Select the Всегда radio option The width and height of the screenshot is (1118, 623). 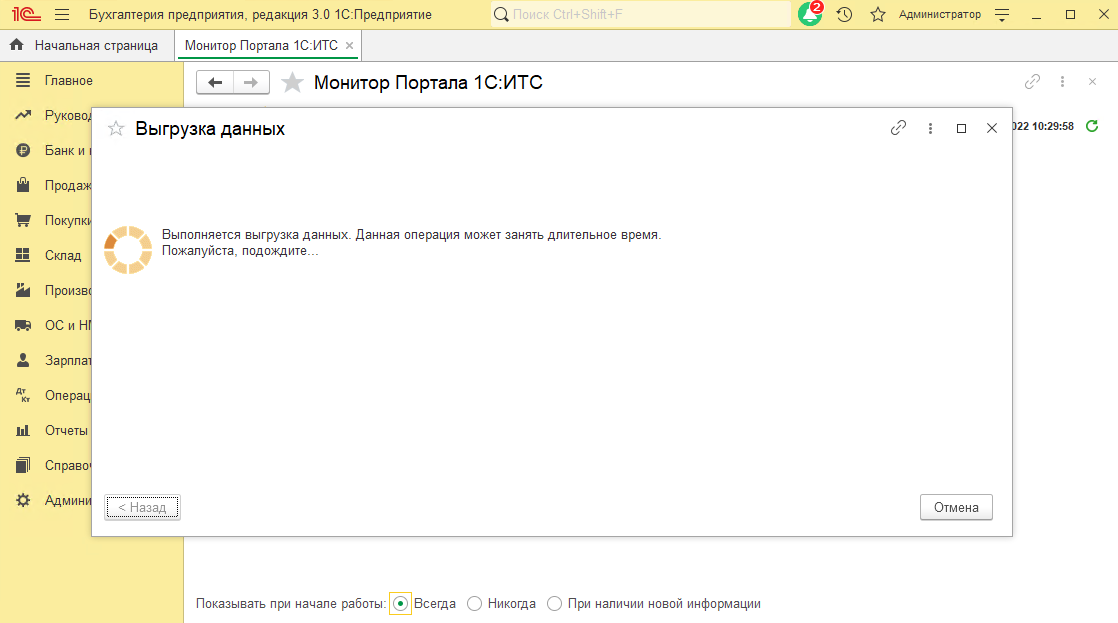click(401, 603)
